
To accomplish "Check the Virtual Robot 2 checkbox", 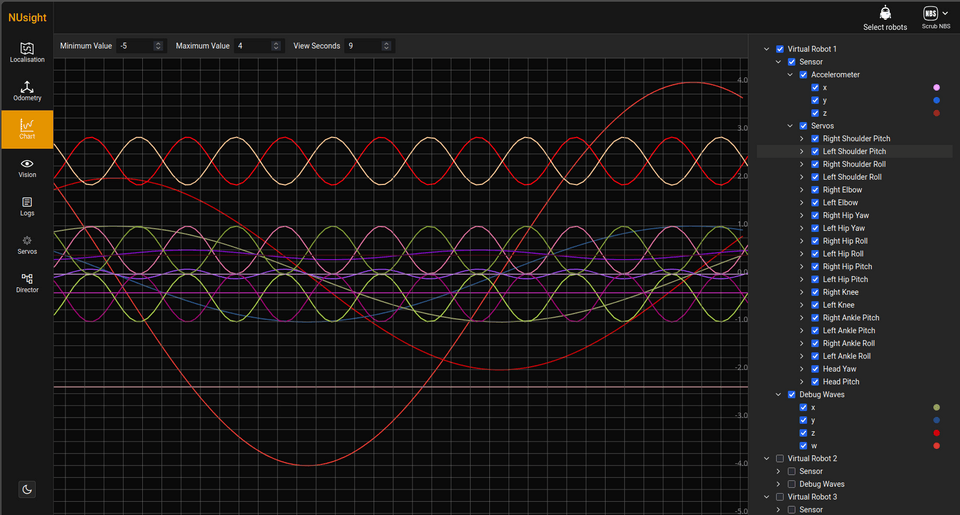I will (779, 459).
